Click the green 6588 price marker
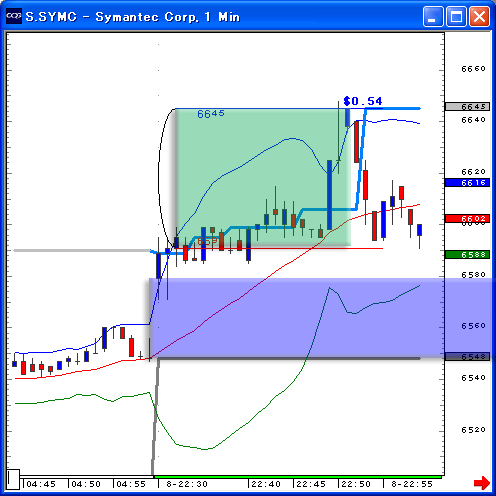 467,255
